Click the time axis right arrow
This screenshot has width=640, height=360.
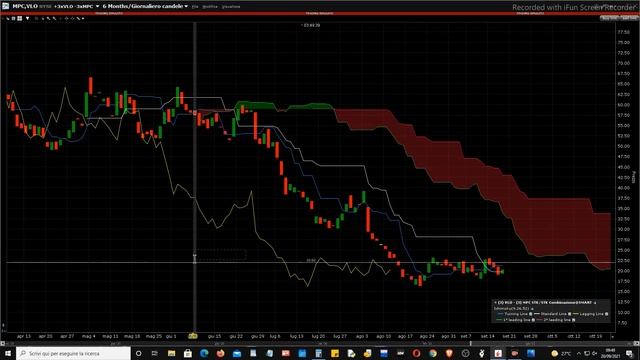tap(612, 336)
